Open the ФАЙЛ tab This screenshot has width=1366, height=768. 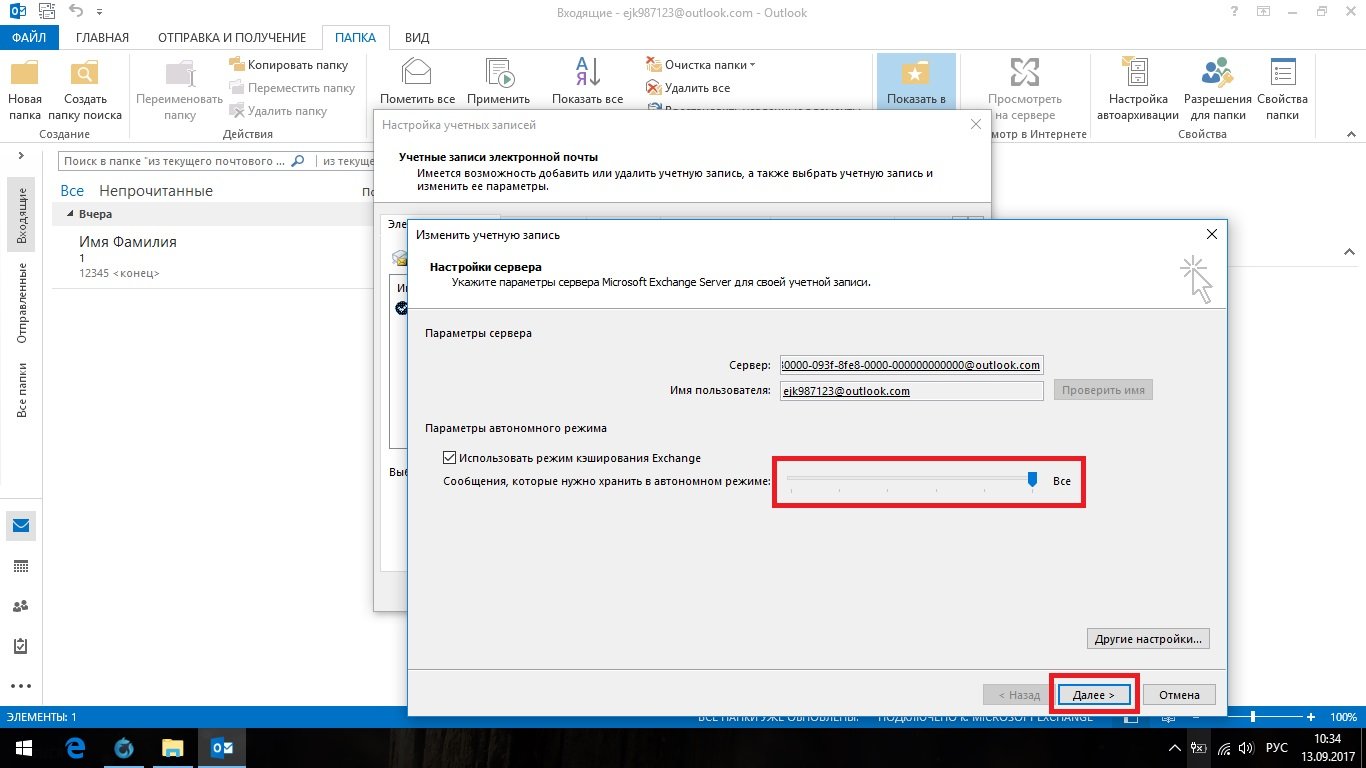click(30, 38)
